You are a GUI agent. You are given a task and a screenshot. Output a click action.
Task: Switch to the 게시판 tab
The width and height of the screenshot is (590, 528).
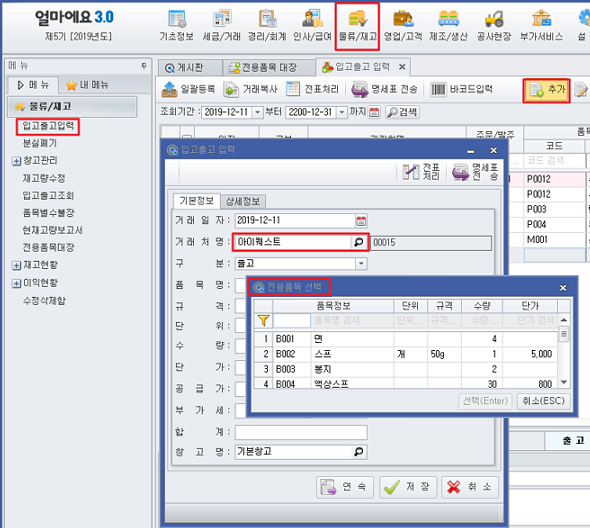click(190, 68)
